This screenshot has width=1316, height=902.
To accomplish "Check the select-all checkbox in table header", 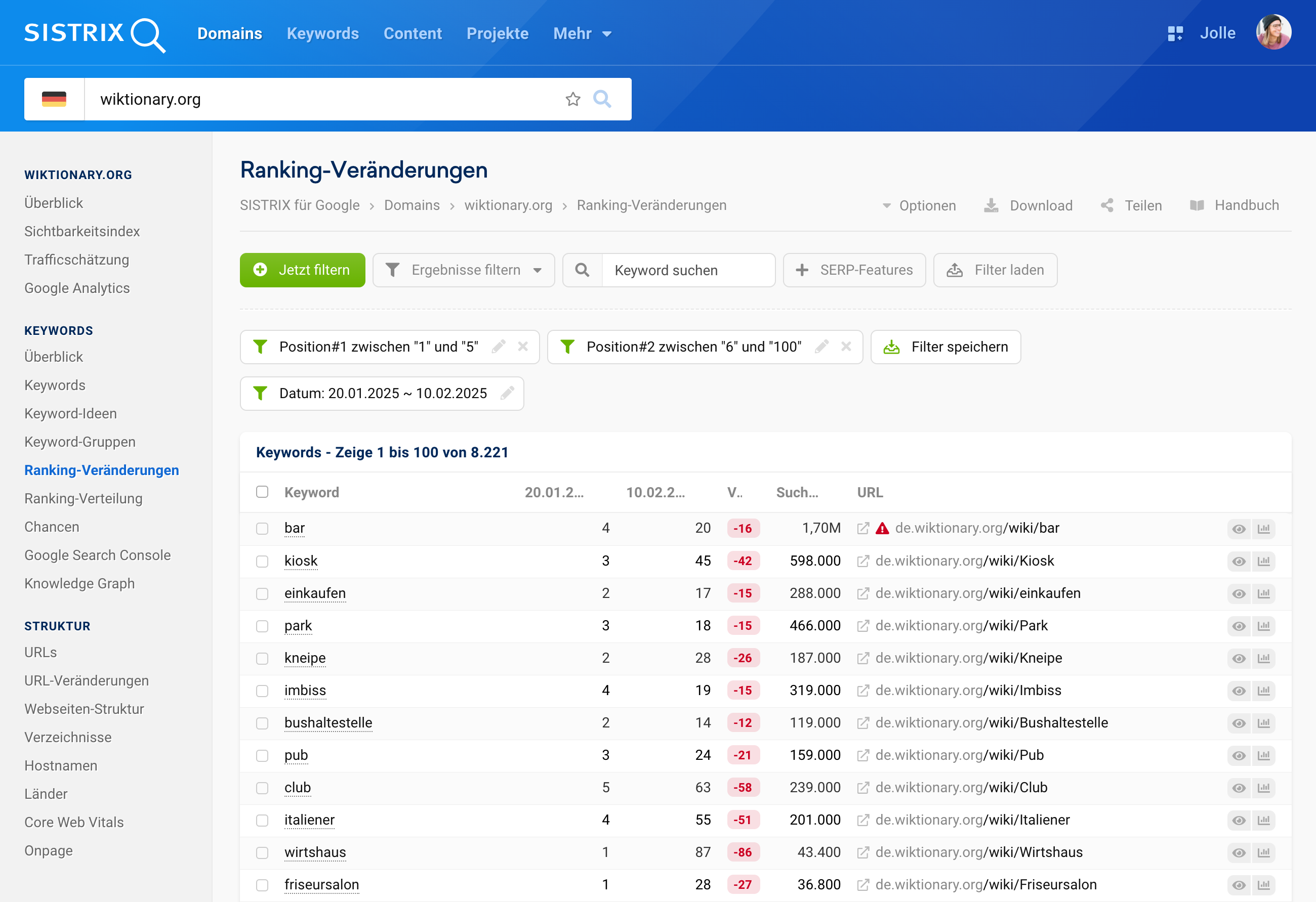I will (x=262, y=492).
